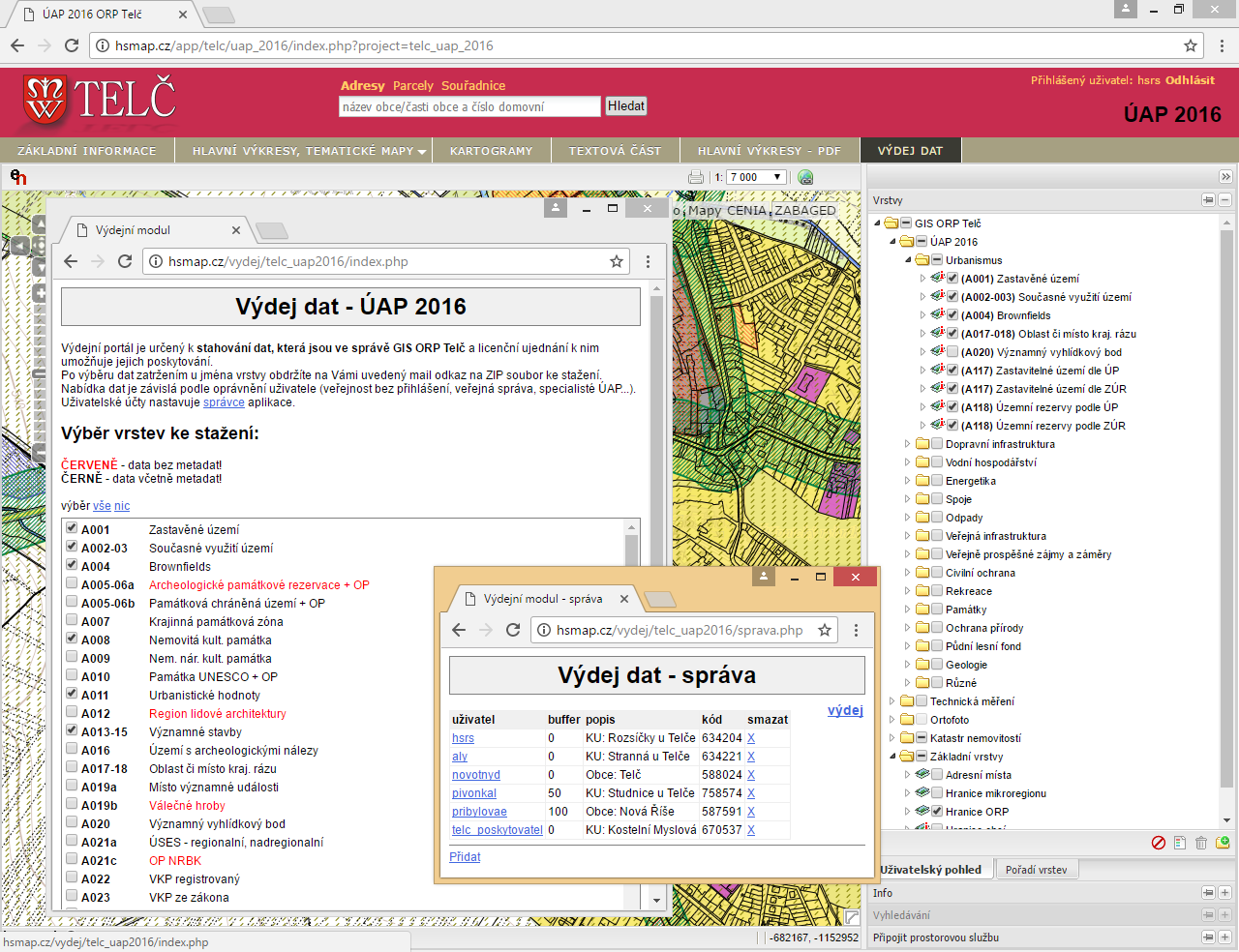
Task: Click the print icon in map toolbar
Action: [696, 177]
